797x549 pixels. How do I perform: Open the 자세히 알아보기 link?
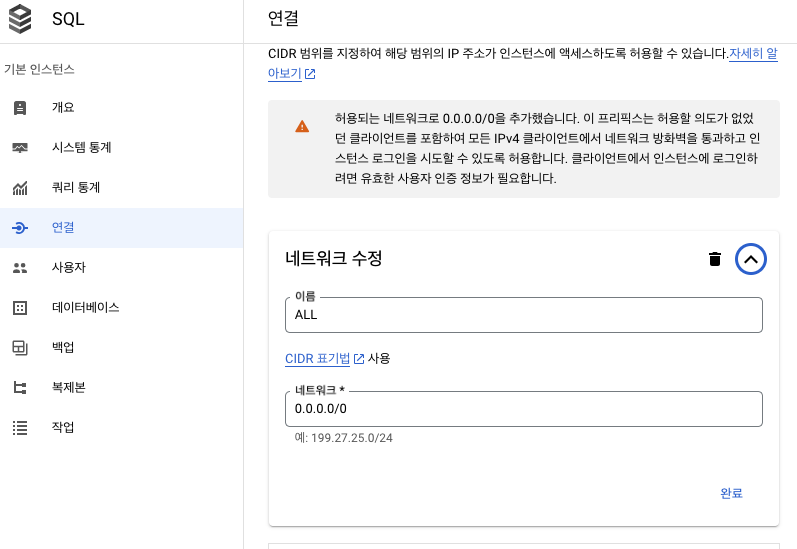tap(753, 53)
